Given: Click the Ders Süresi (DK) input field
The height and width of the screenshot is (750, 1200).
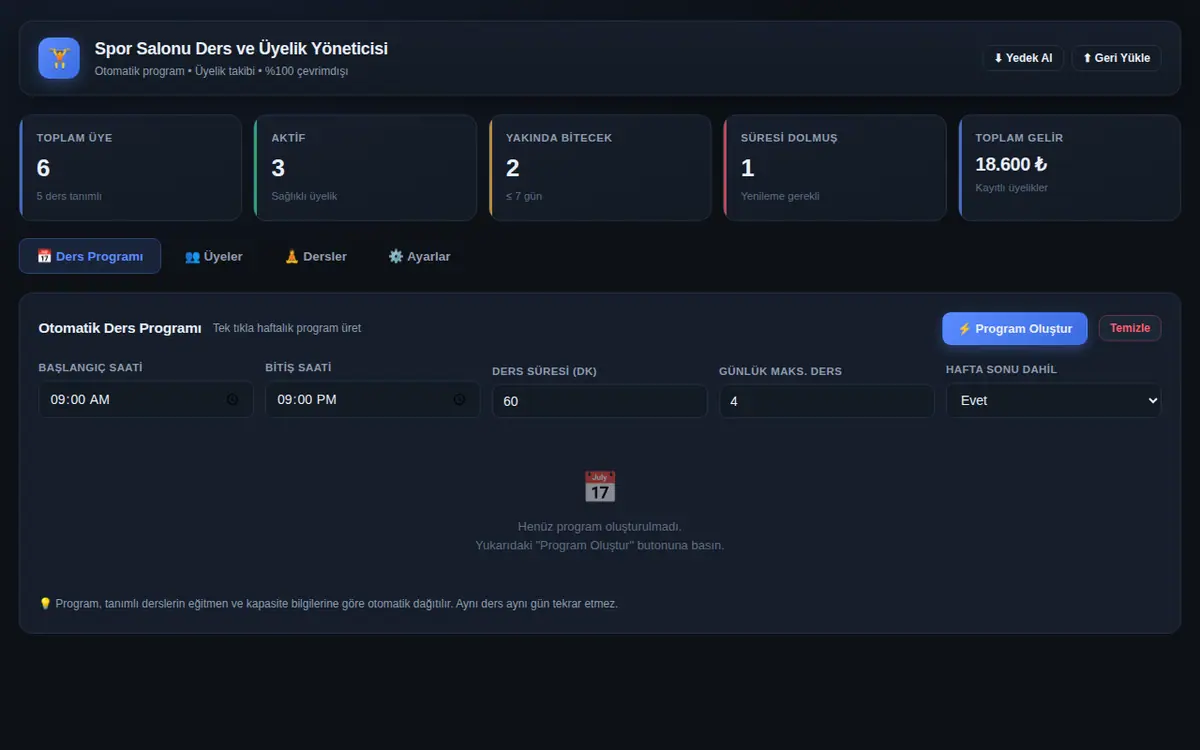Looking at the screenshot, I should click(x=600, y=401).
